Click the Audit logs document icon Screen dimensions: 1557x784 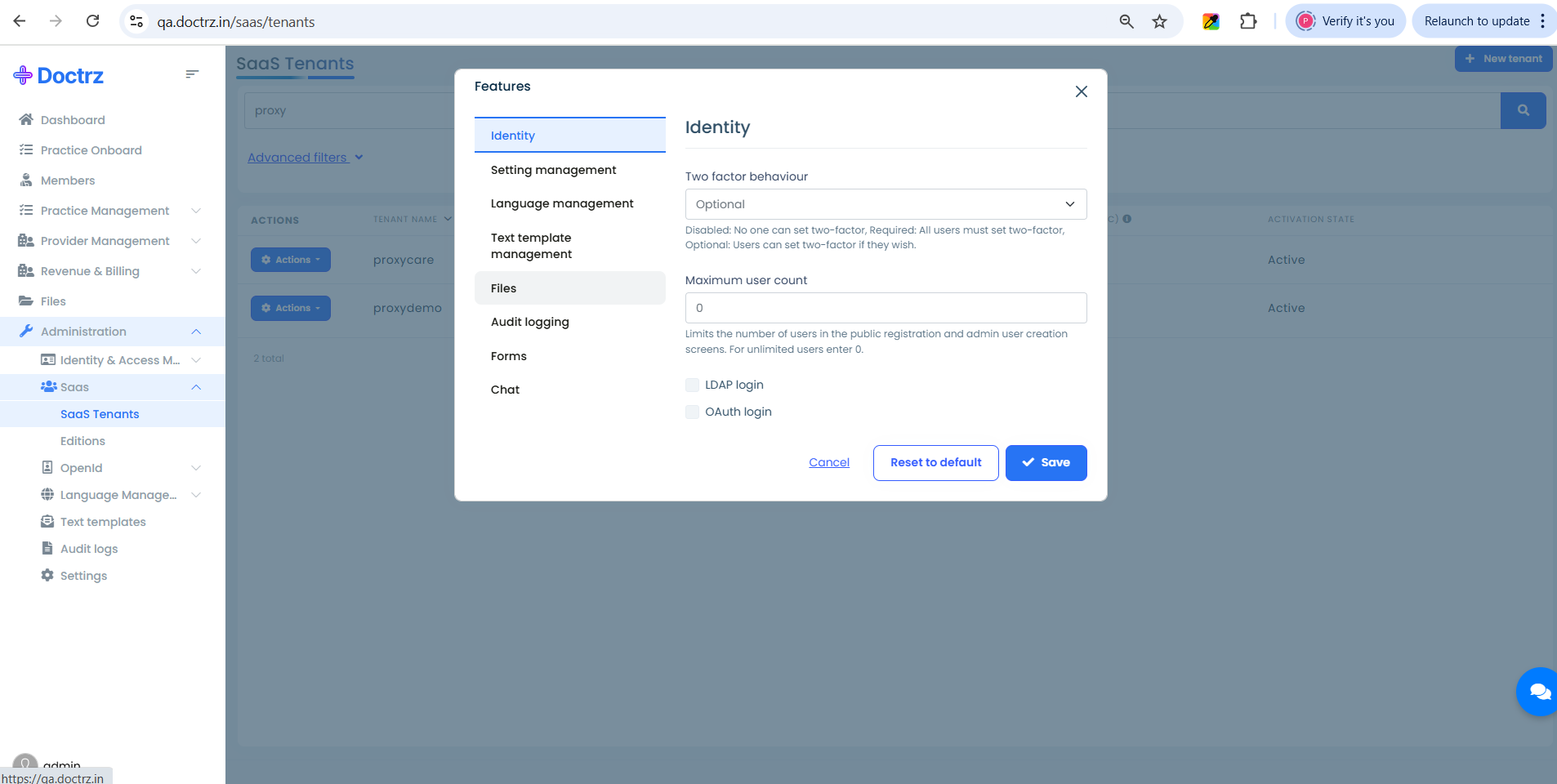pyautogui.click(x=47, y=549)
